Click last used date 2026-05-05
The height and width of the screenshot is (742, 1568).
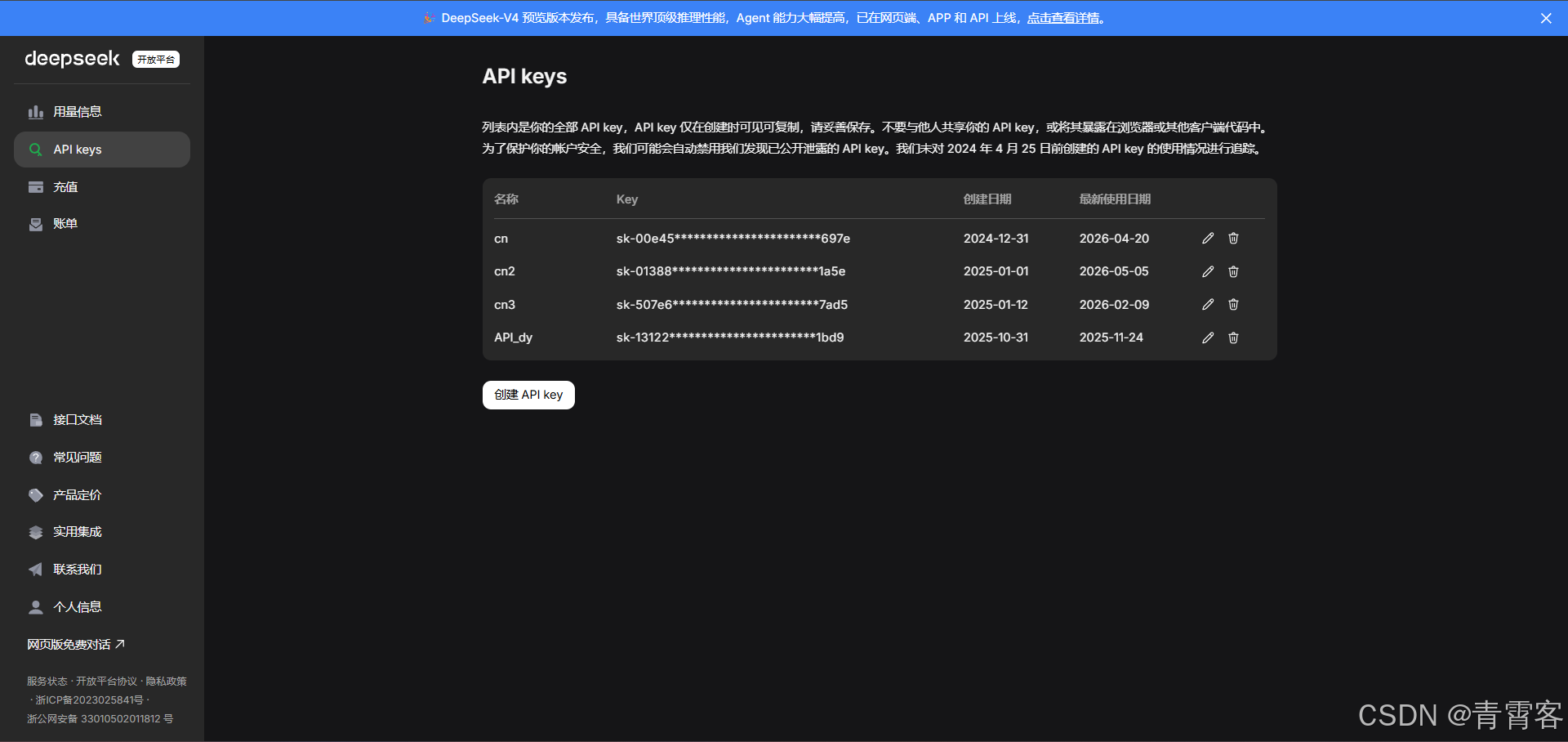click(1114, 271)
